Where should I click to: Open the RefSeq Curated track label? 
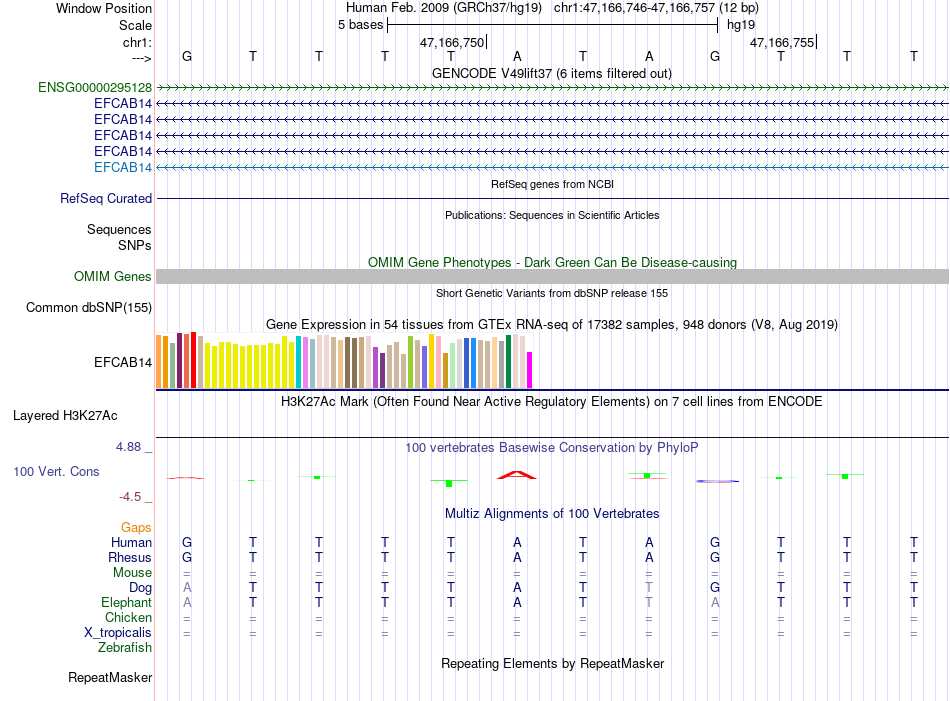[x=106, y=198]
